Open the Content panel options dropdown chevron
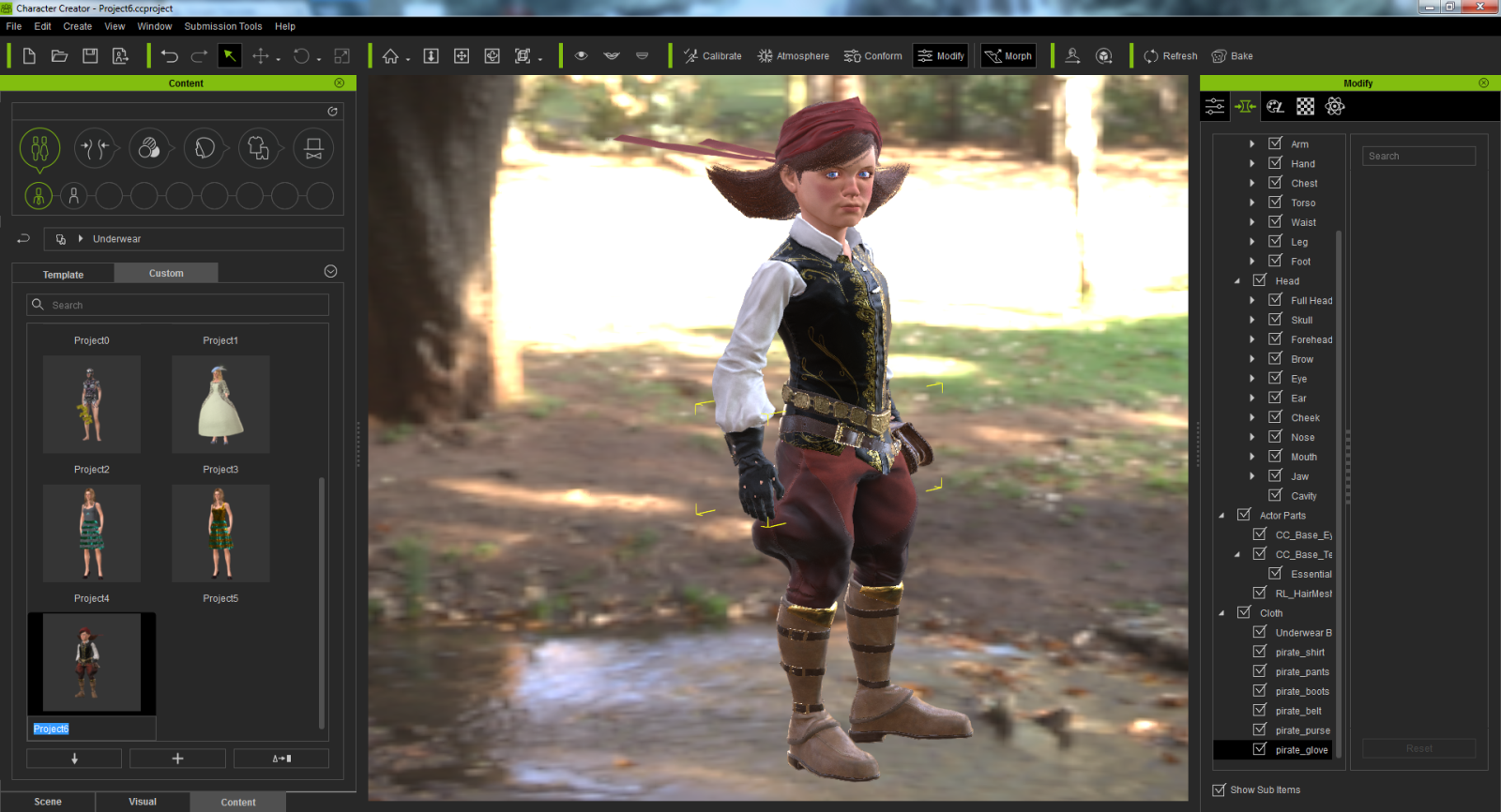The height and width of the screenshot is (812, 1501). pyautogui.click(x=330, y=271)
